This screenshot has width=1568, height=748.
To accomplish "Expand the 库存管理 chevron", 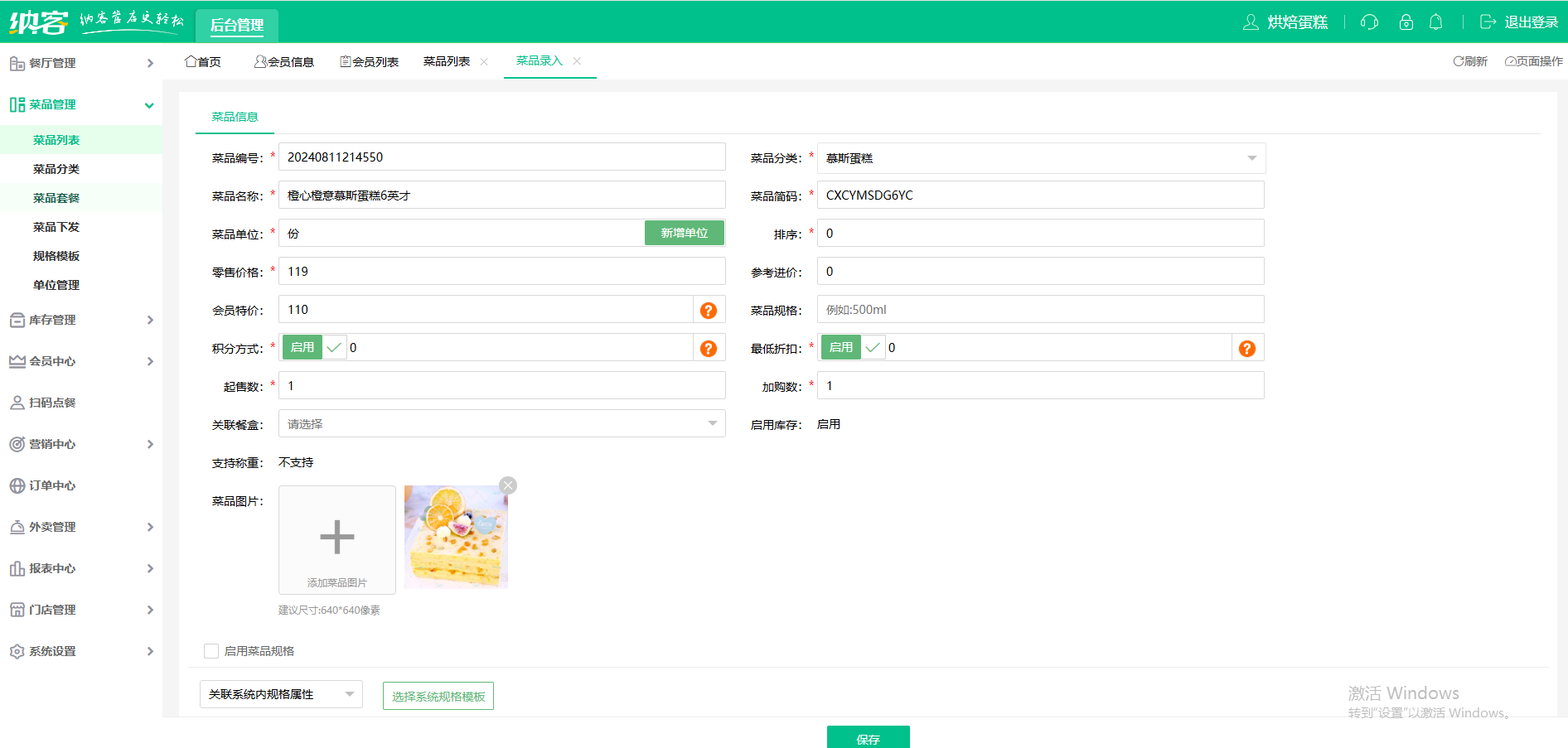I will (150, 320).
